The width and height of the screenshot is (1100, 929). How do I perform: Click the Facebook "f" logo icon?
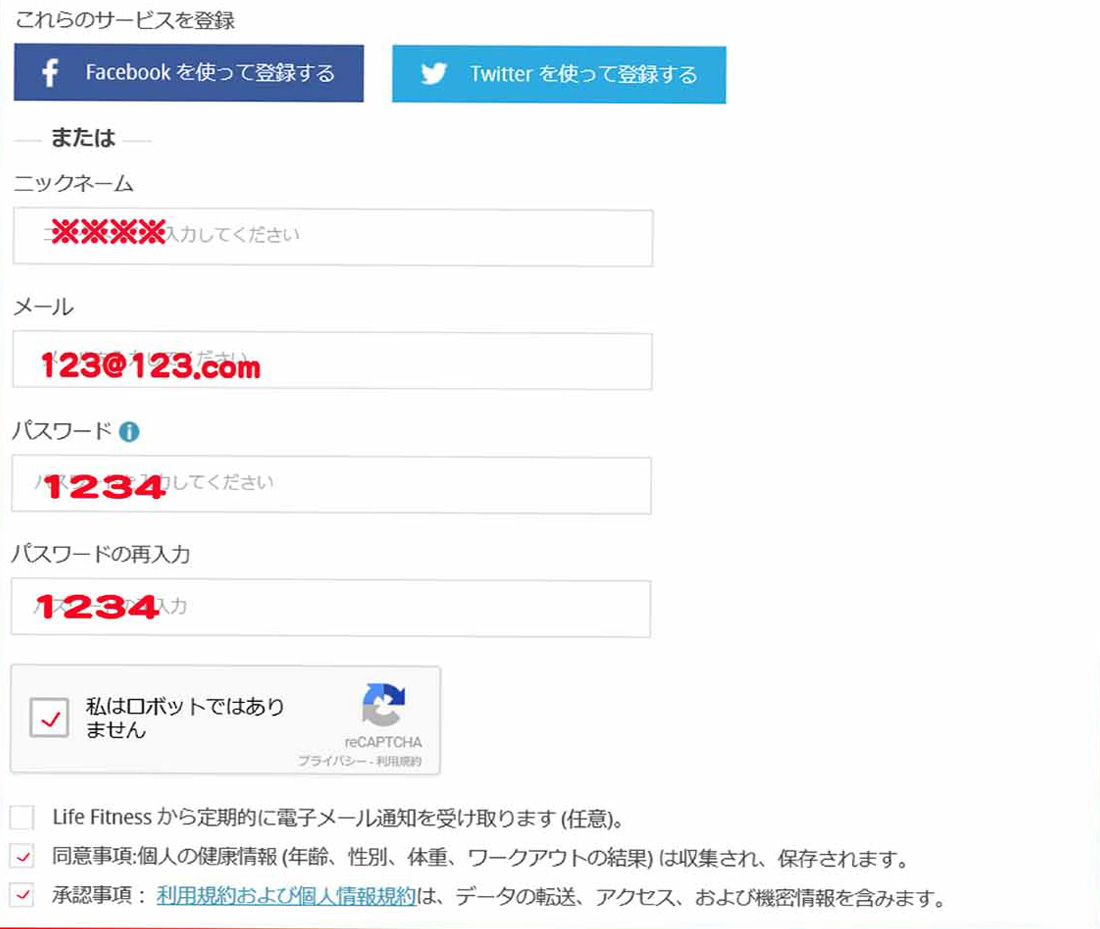pos(50,73)
